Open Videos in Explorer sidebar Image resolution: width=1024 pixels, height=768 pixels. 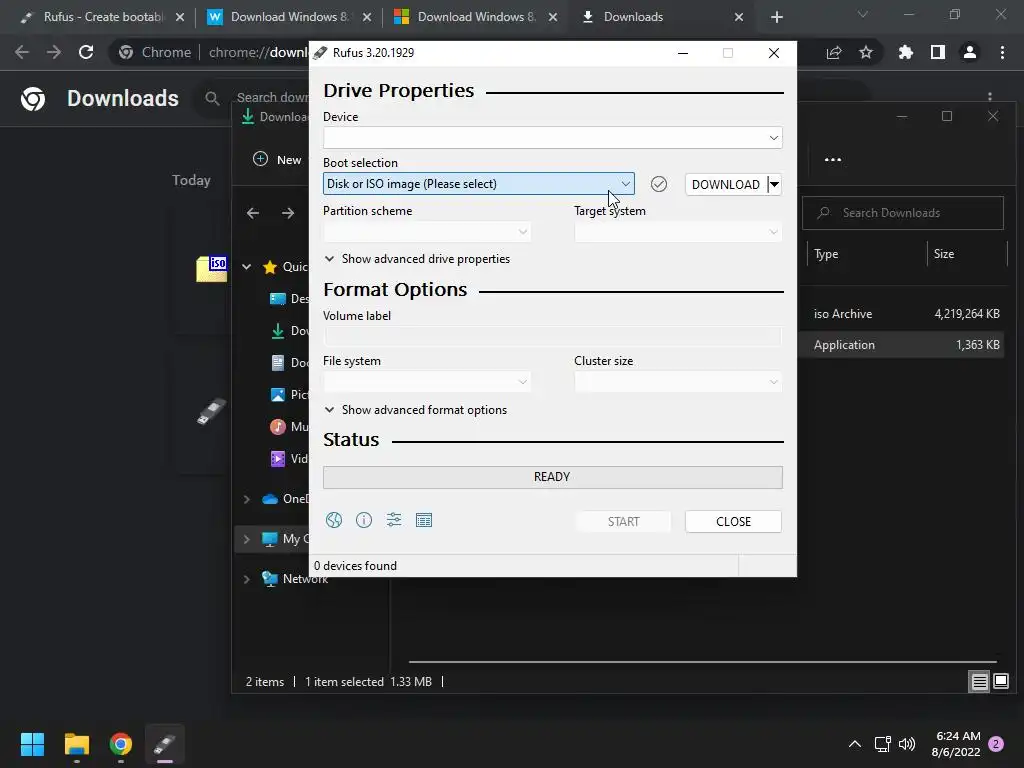(x=288, y=458)
